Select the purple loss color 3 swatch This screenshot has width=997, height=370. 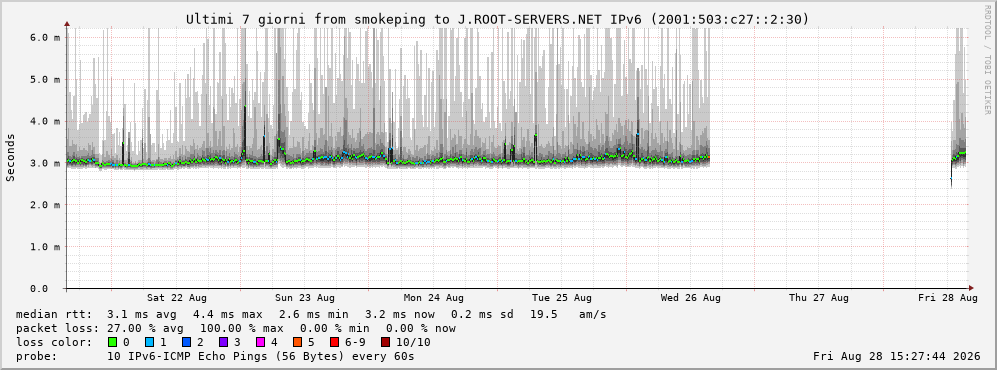(224, 342)
